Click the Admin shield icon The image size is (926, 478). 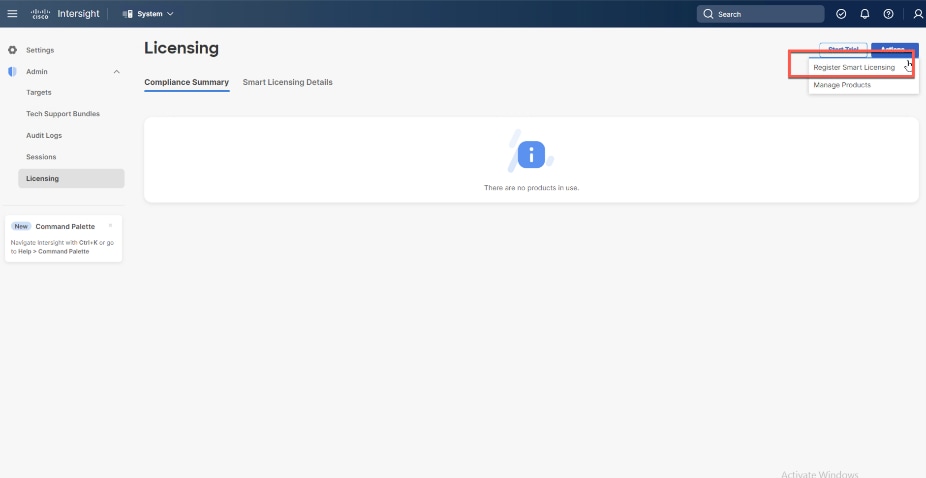click(12, 71)
